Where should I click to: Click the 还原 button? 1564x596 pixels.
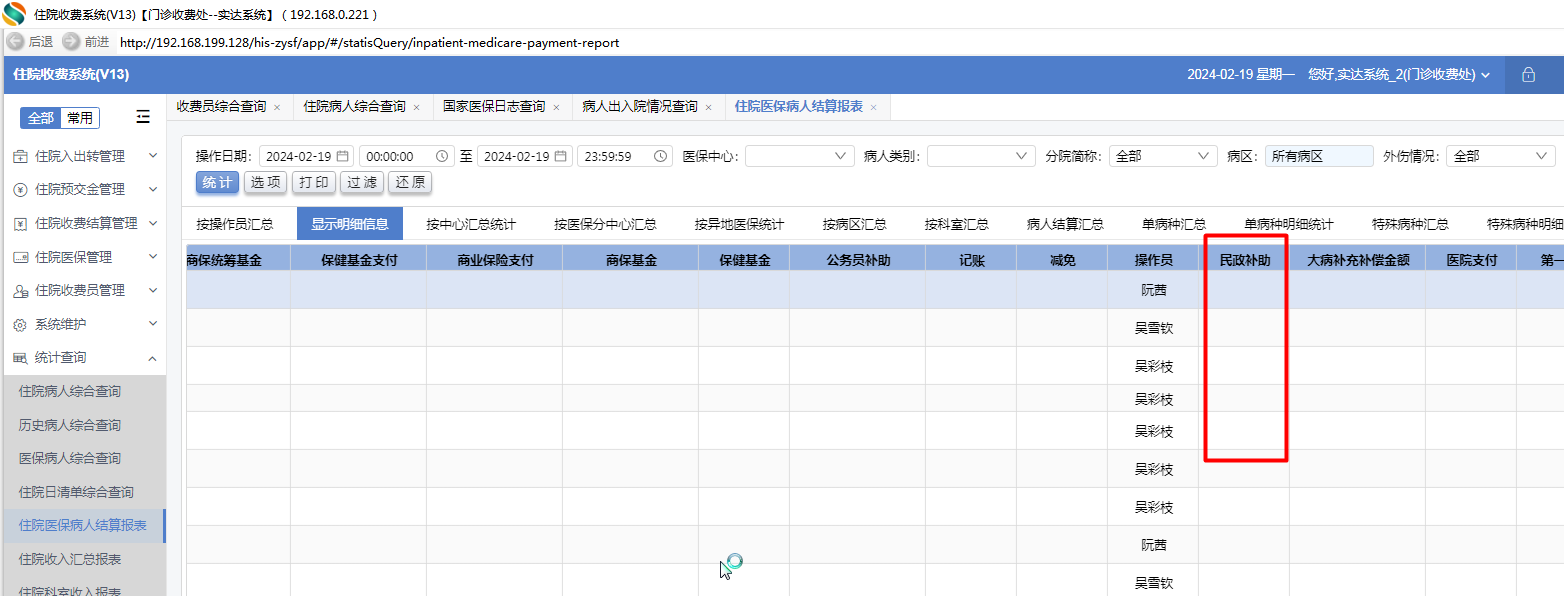coord(410,183)
